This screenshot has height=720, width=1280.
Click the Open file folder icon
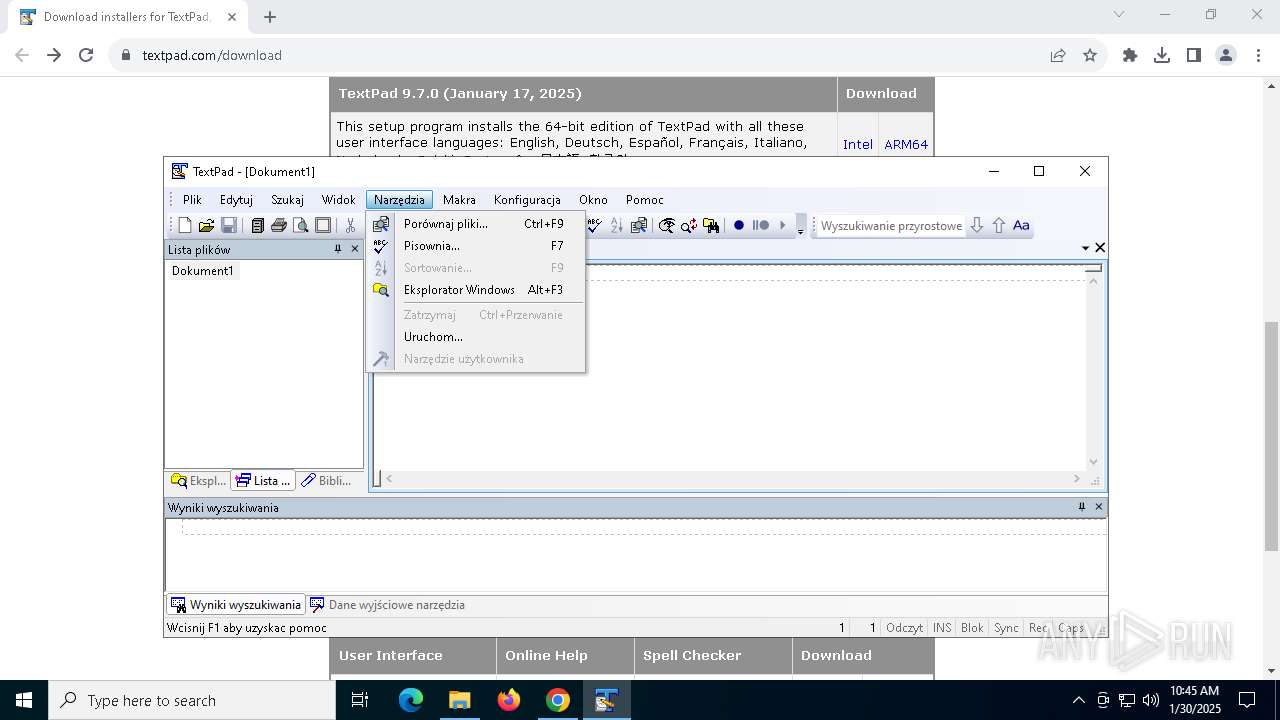coord(207,226)
